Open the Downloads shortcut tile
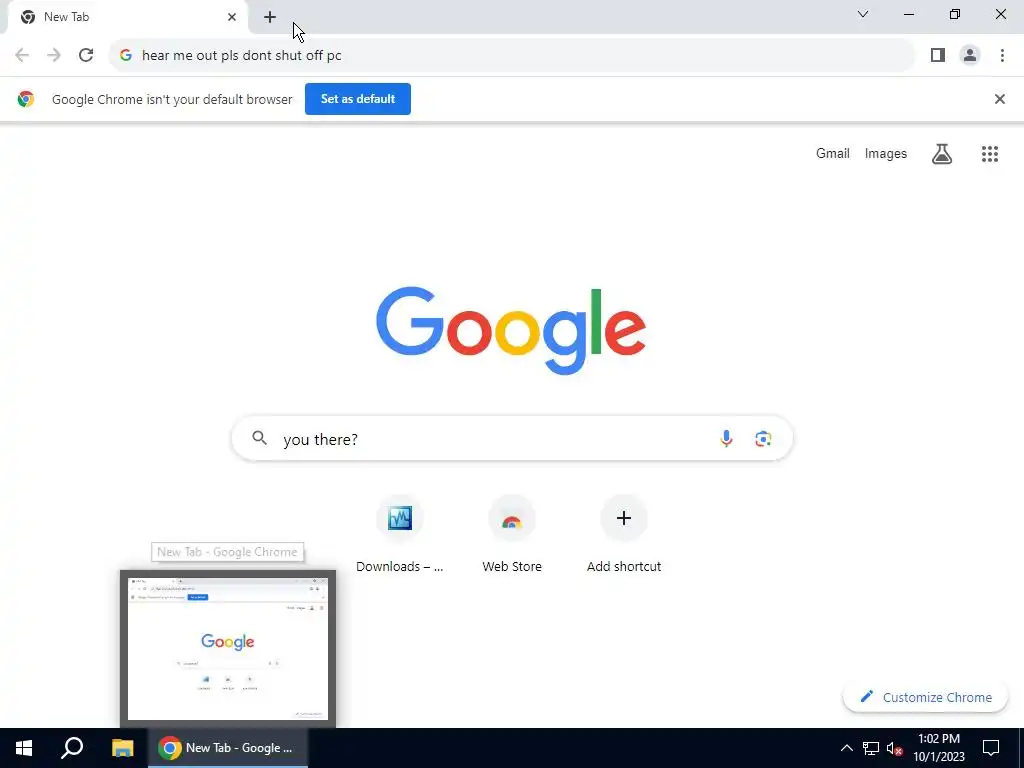1024x768 pixels. [x=400, y=535]
